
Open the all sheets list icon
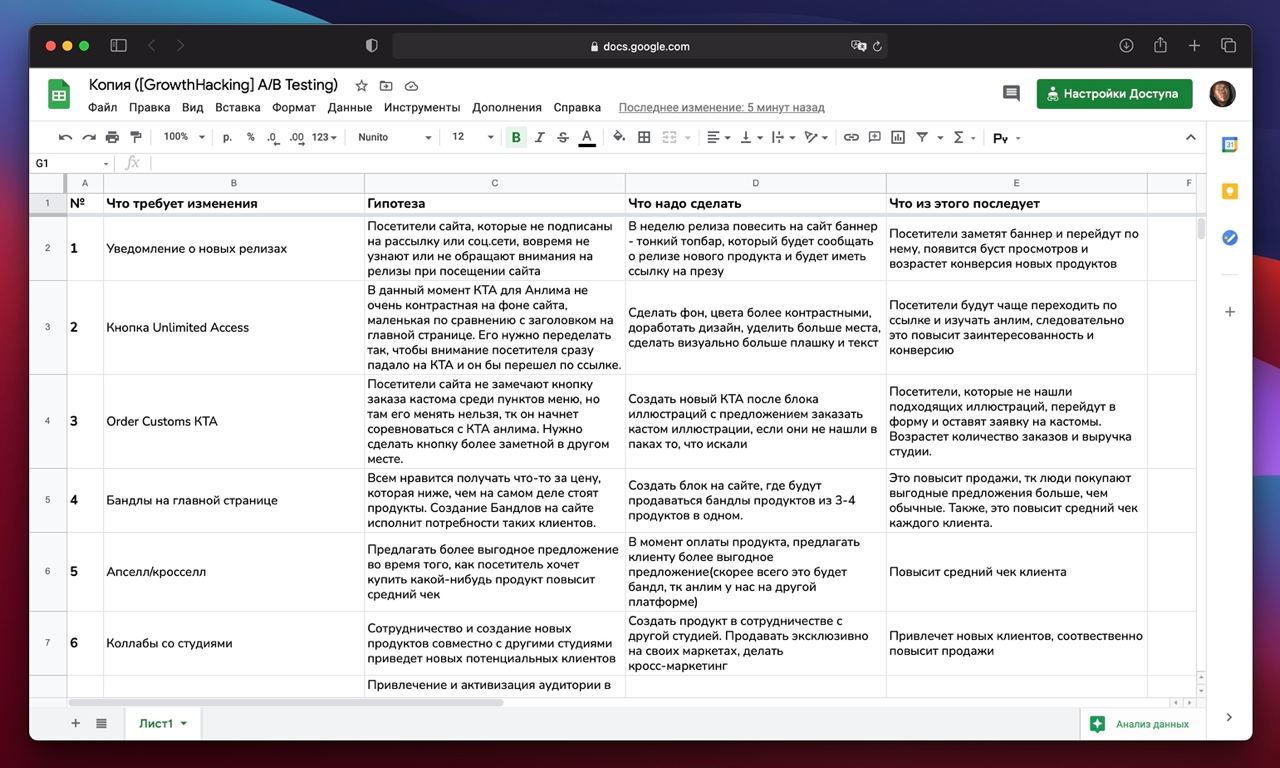pos(101,723)
